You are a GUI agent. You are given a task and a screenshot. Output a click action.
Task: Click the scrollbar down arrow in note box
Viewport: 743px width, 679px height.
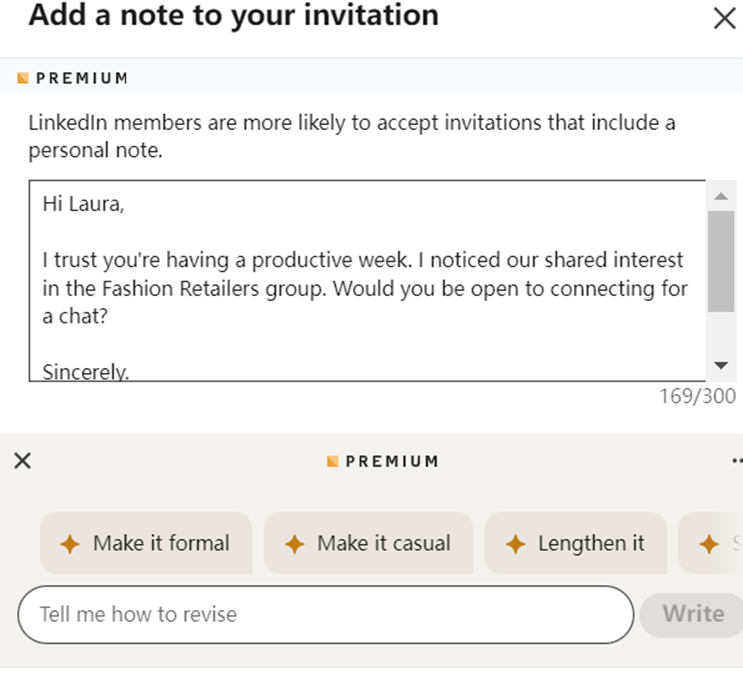721,365
